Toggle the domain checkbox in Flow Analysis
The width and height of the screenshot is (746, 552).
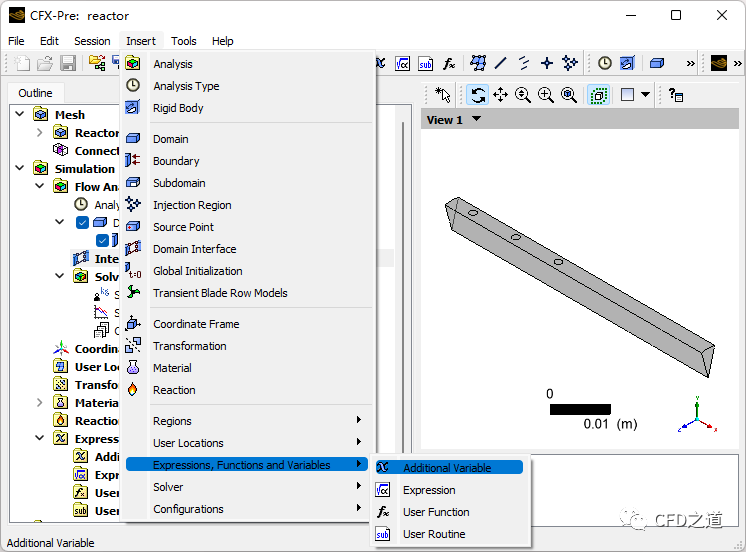82,222
